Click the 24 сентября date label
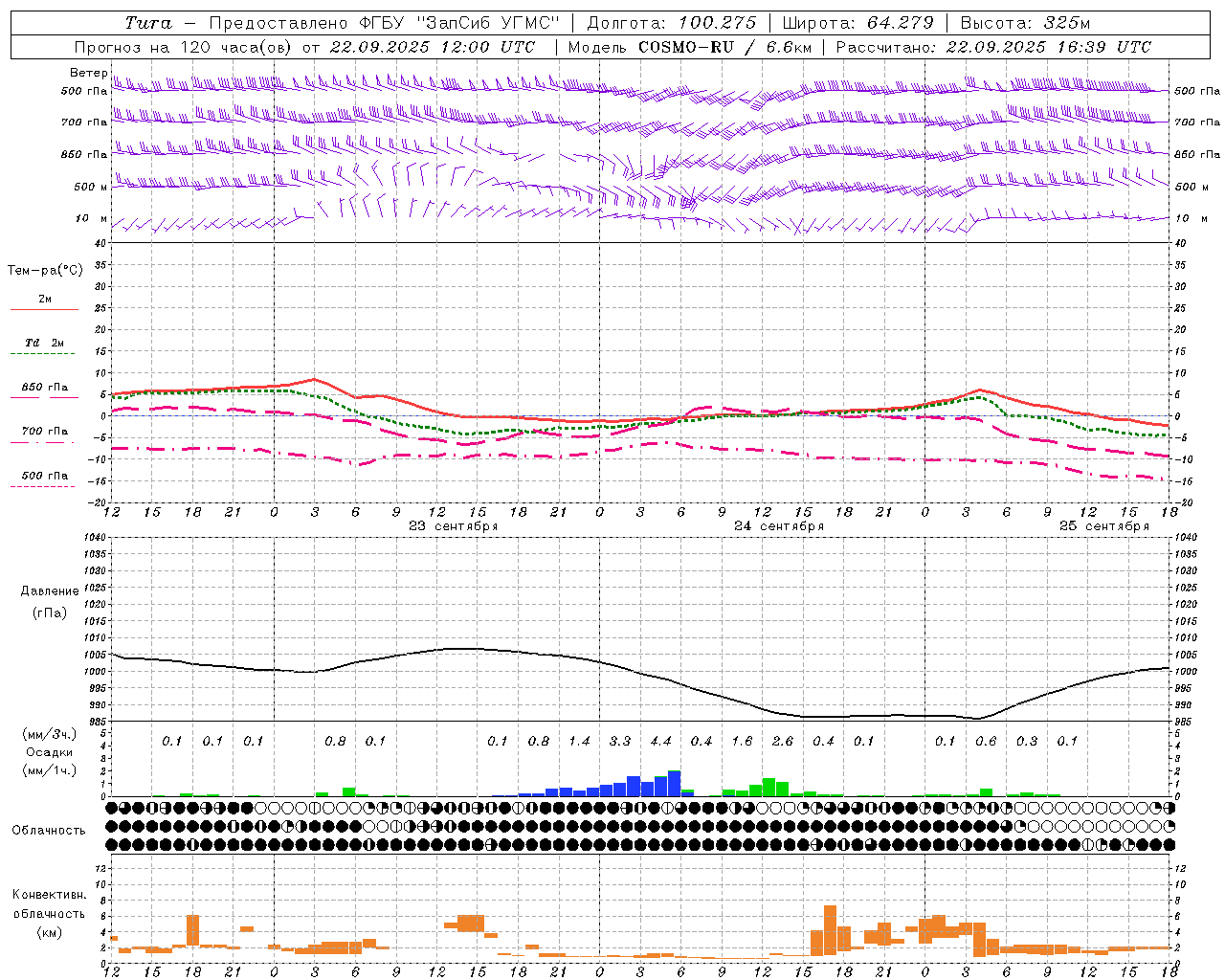The height and width of the screenshot is (980, 1225). click(779, 526)
